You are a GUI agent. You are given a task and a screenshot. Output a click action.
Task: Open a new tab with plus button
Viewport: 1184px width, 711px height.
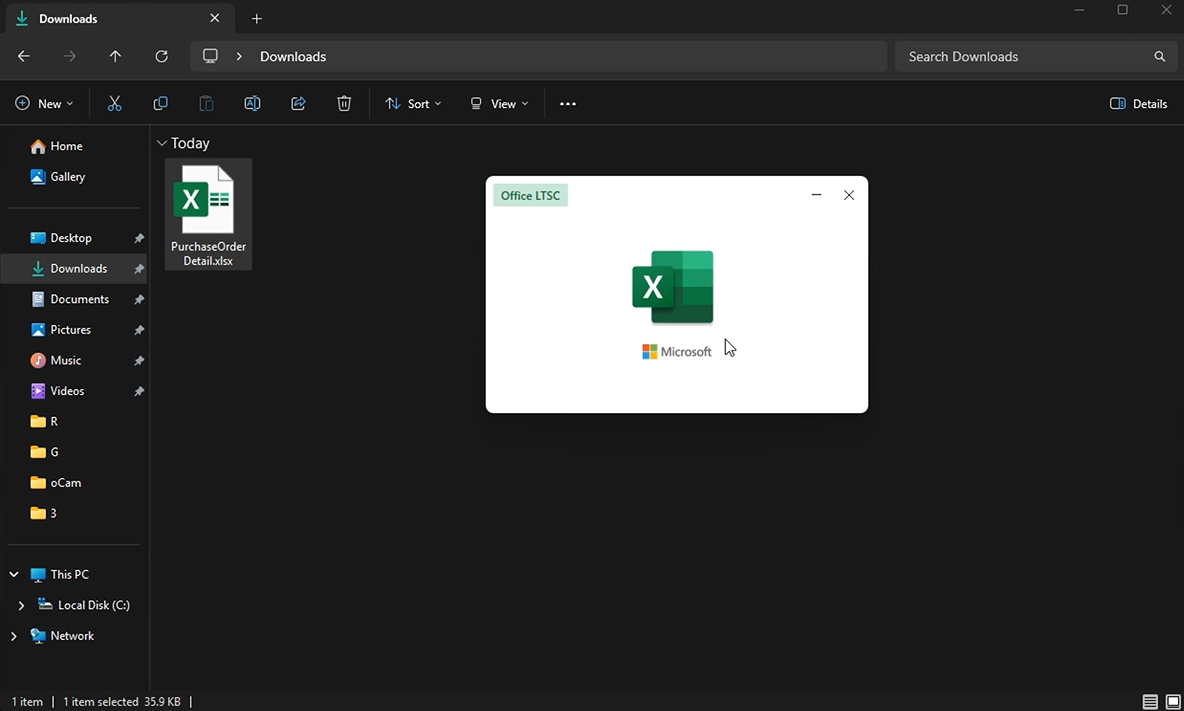click(257, 19)
